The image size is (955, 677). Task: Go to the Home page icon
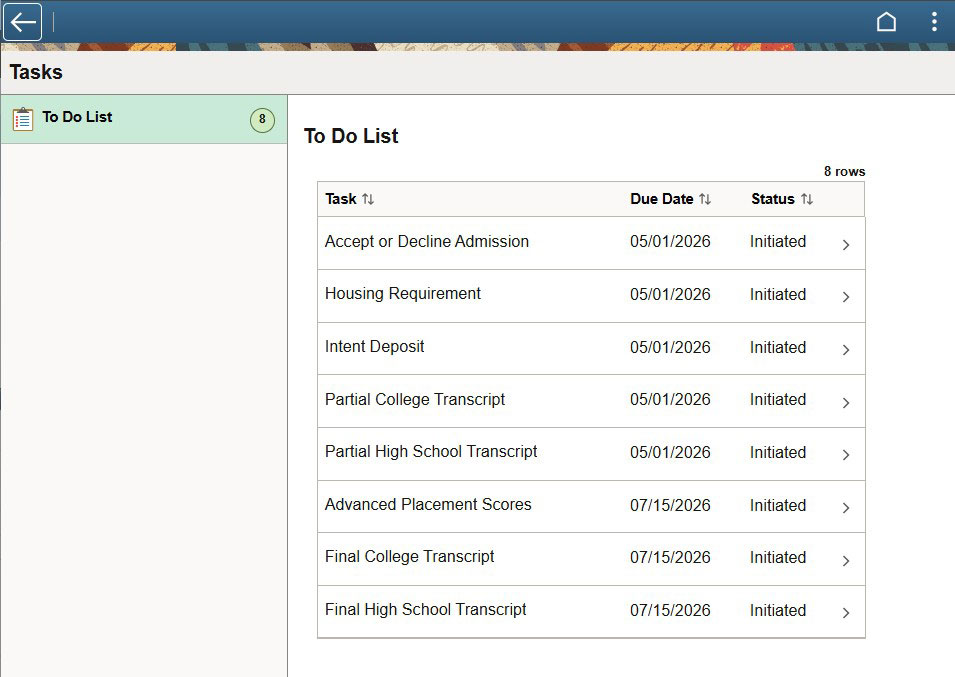pos(886,22)
